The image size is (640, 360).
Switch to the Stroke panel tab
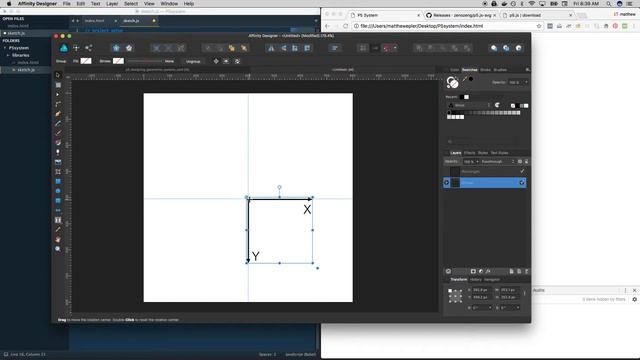485,70
